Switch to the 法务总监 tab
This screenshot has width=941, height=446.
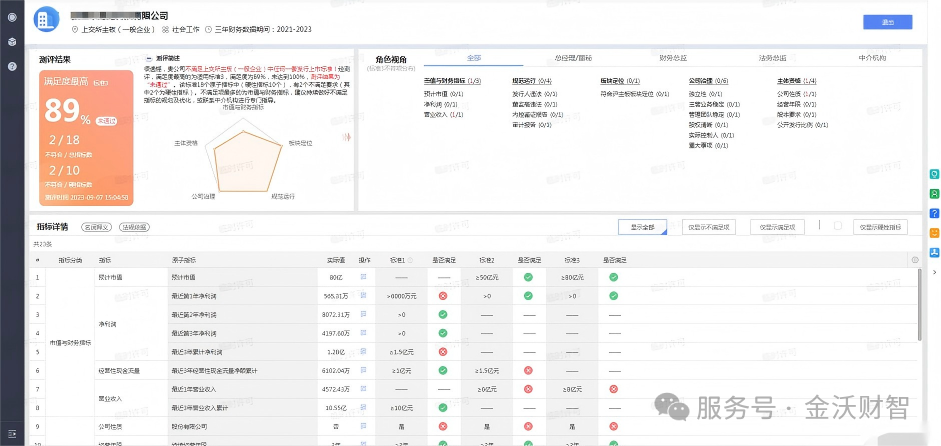click(x=772, y=58)
